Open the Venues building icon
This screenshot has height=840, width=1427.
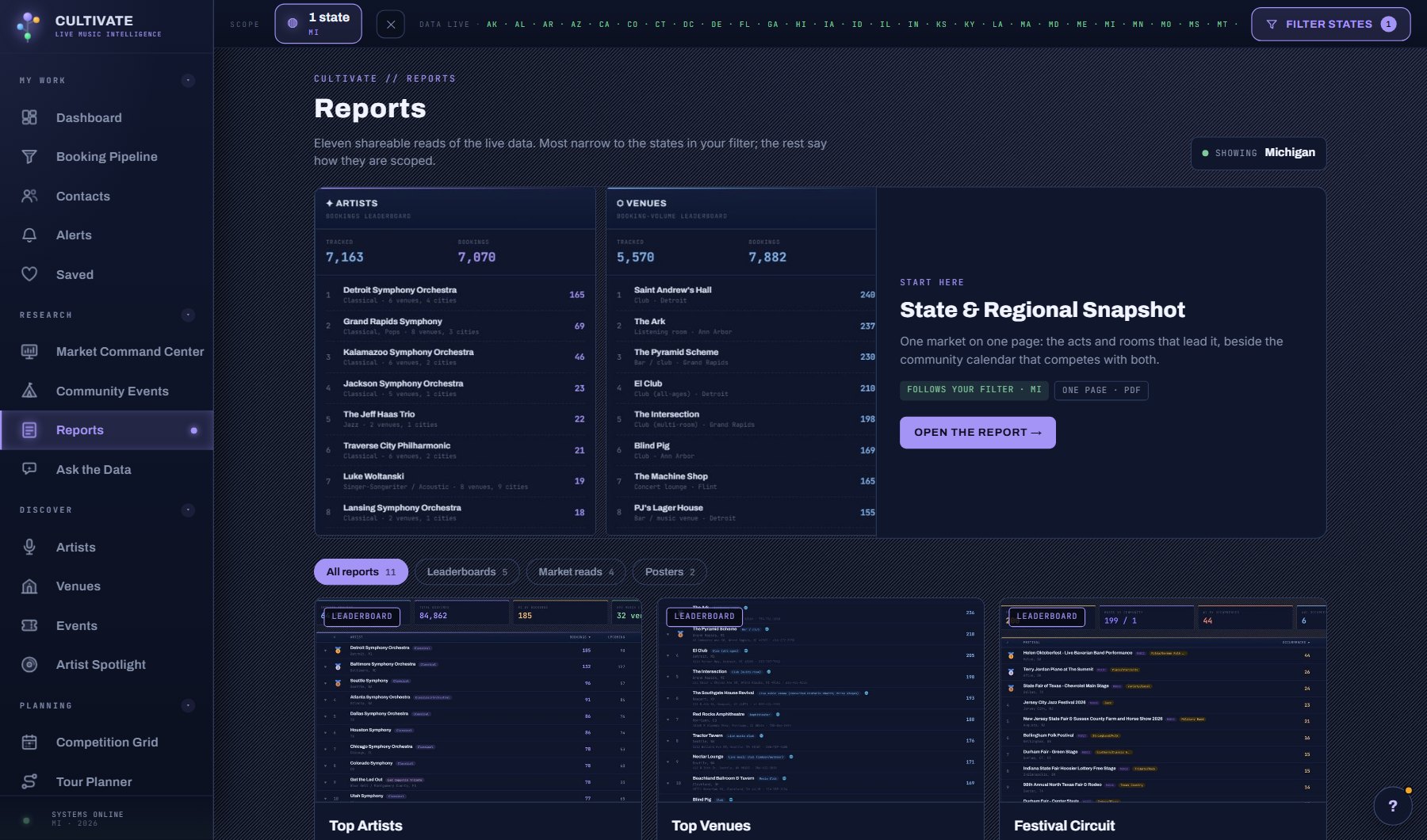click(29, 586)
